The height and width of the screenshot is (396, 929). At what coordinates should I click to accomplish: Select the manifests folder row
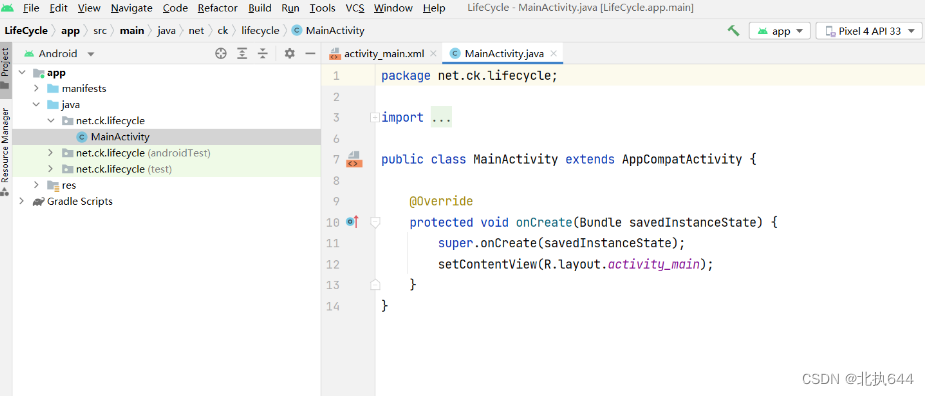coord(166,88)
